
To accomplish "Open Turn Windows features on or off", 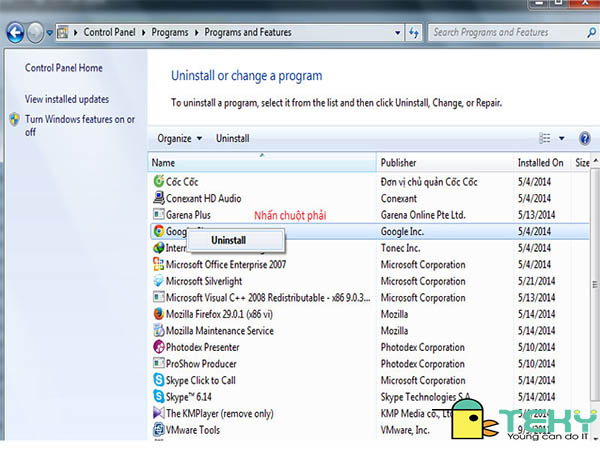I will pos(80,126).
